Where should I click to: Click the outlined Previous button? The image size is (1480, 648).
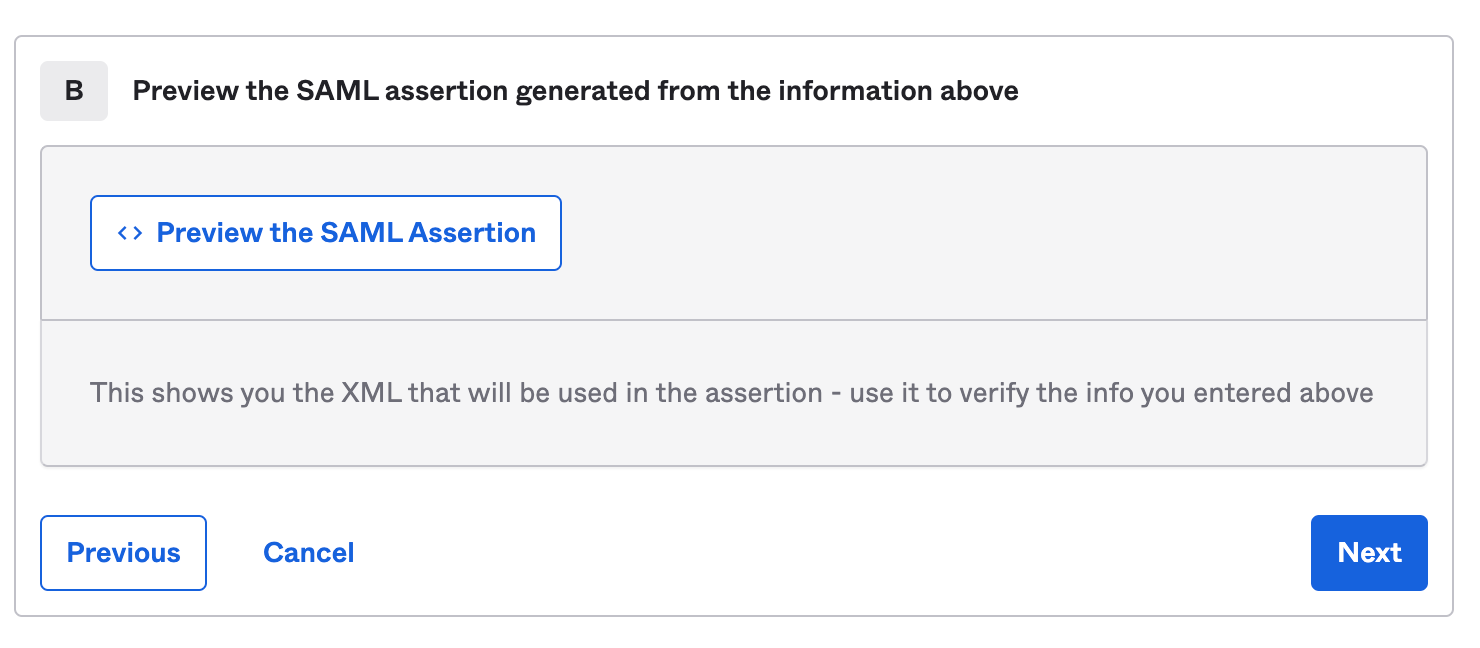123,553
